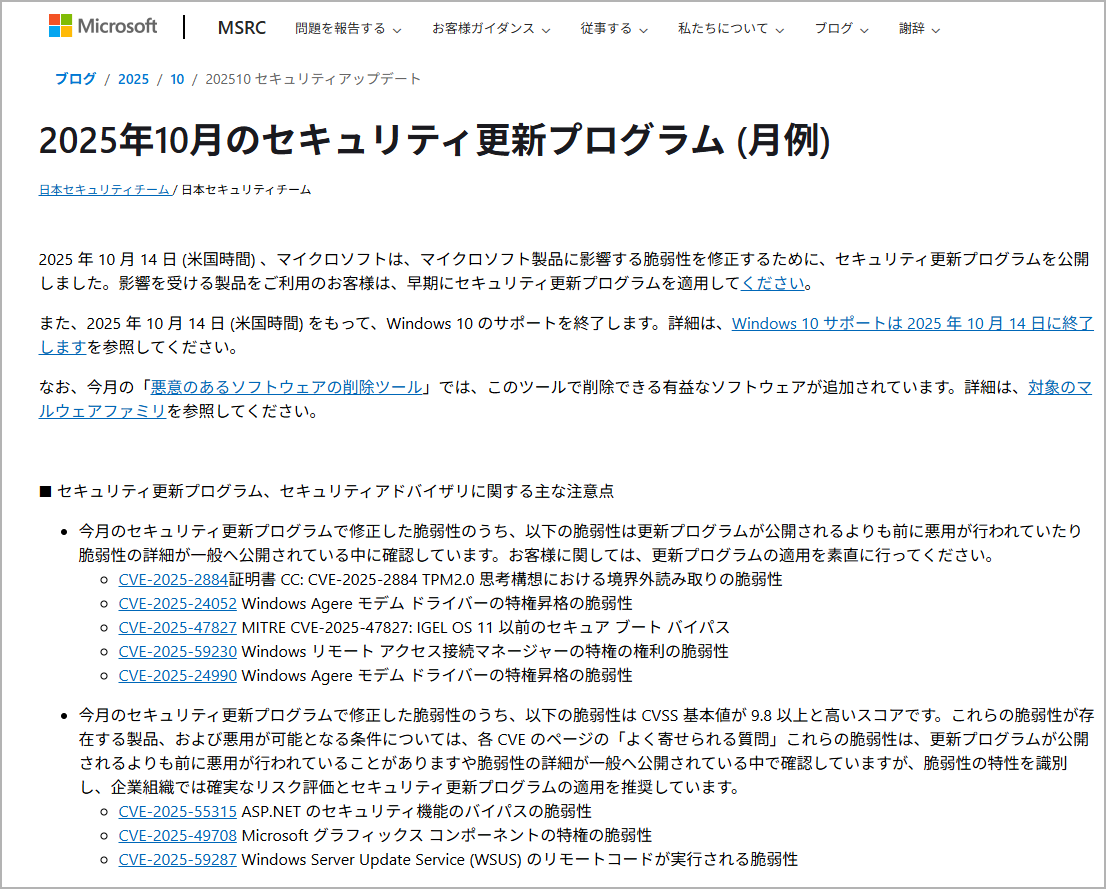1106x889 pixels.
Task: Open the 日本セキュリティチーム author link
Action: 104,190
